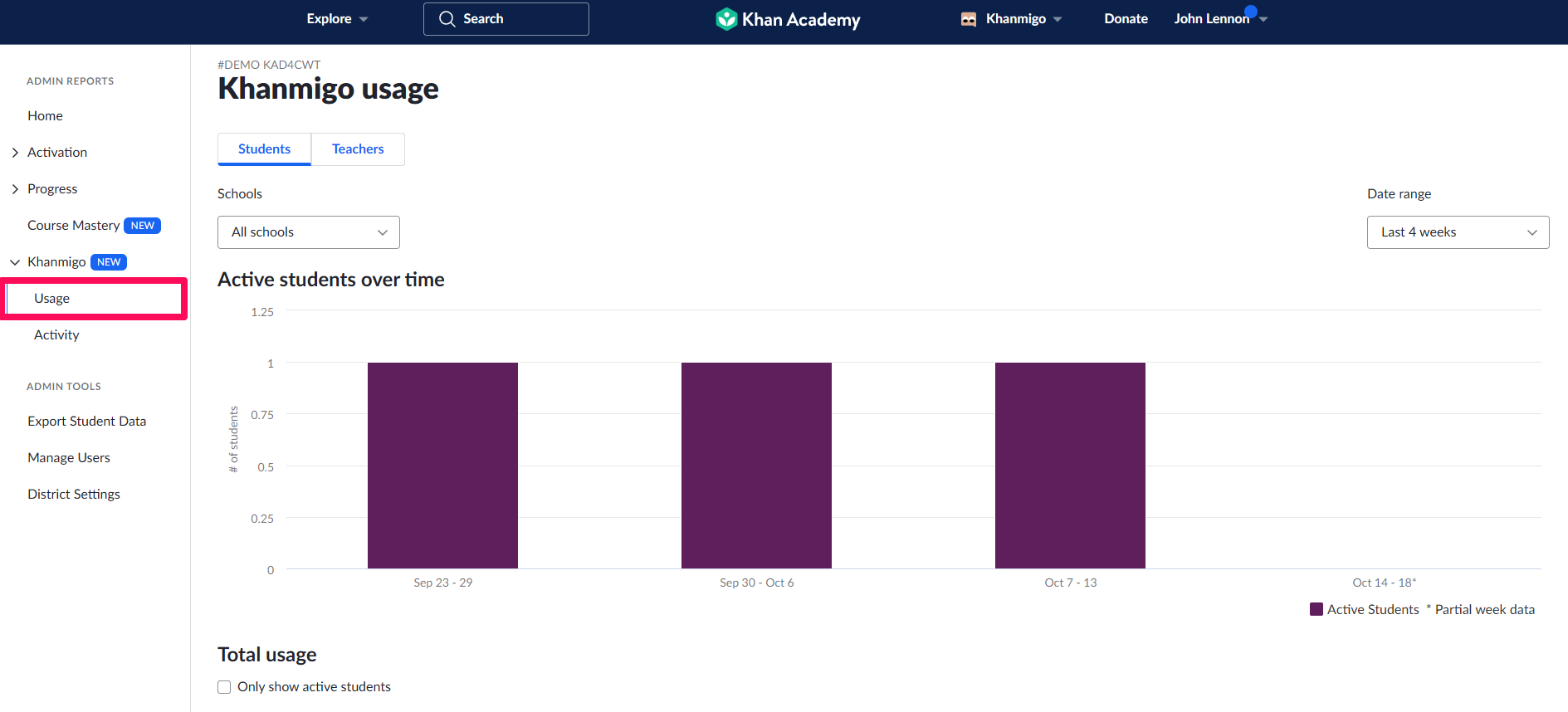1568x712 pixels.
Task: Expand the Progress section chevron
Action: tap(15, 189)
